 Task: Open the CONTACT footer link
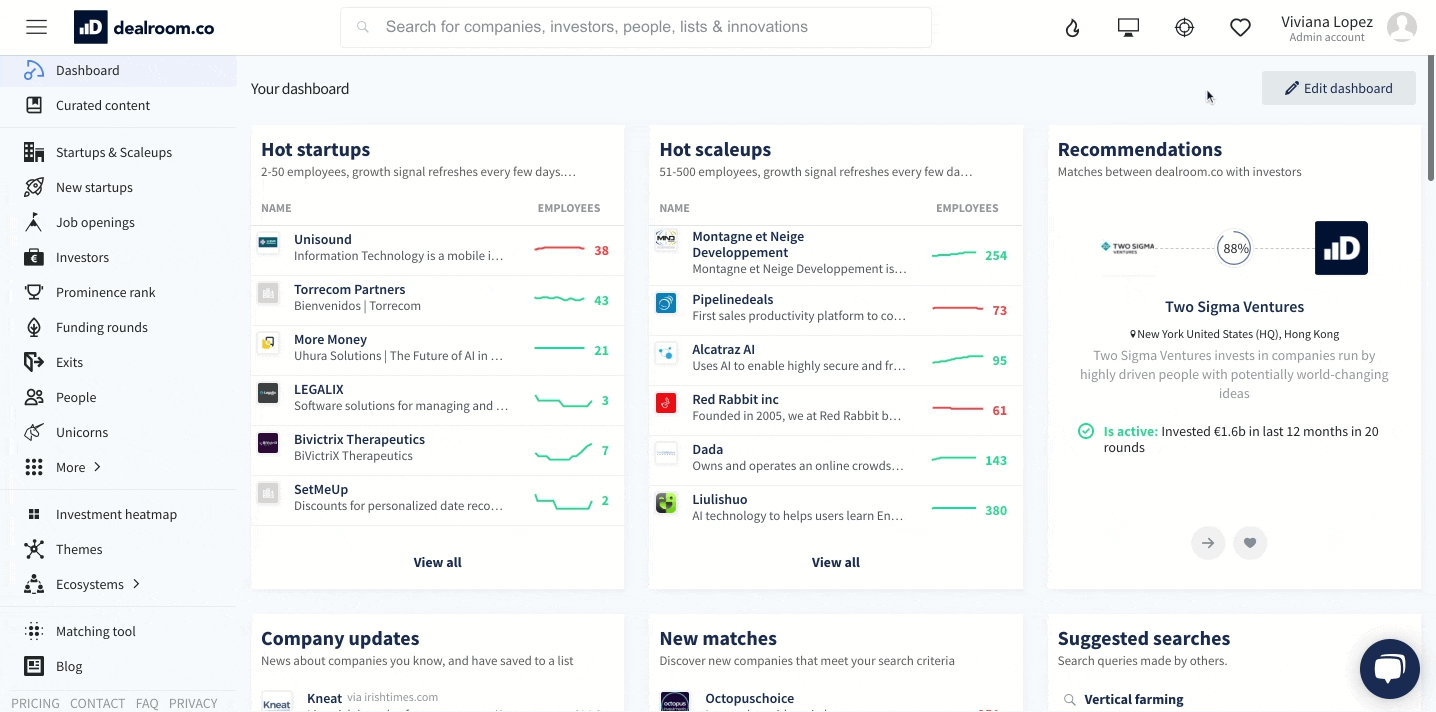tap(97, 703)
